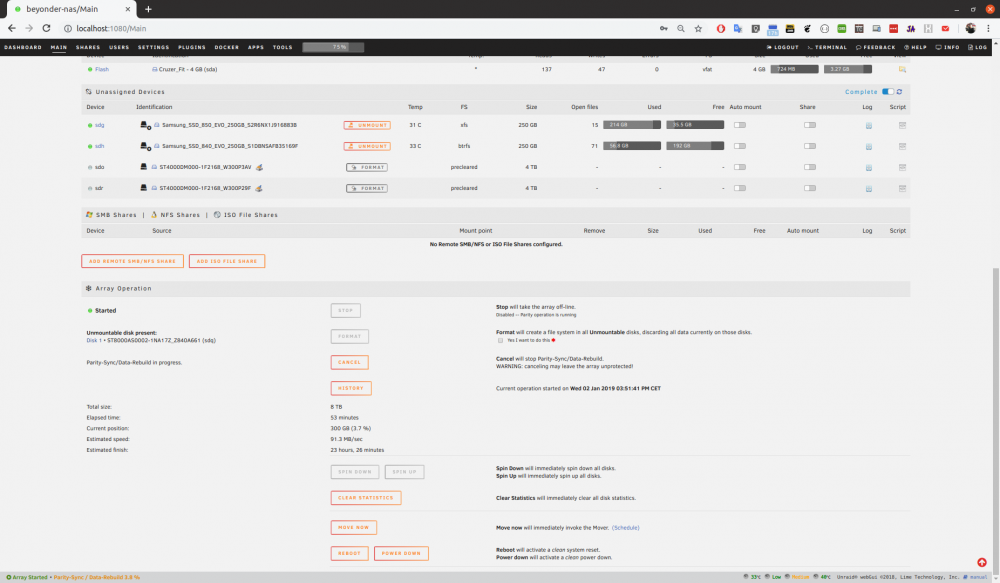
Task: Cancel the Parity-Sync/Data-Rebuild
Action: click(349, 362)
